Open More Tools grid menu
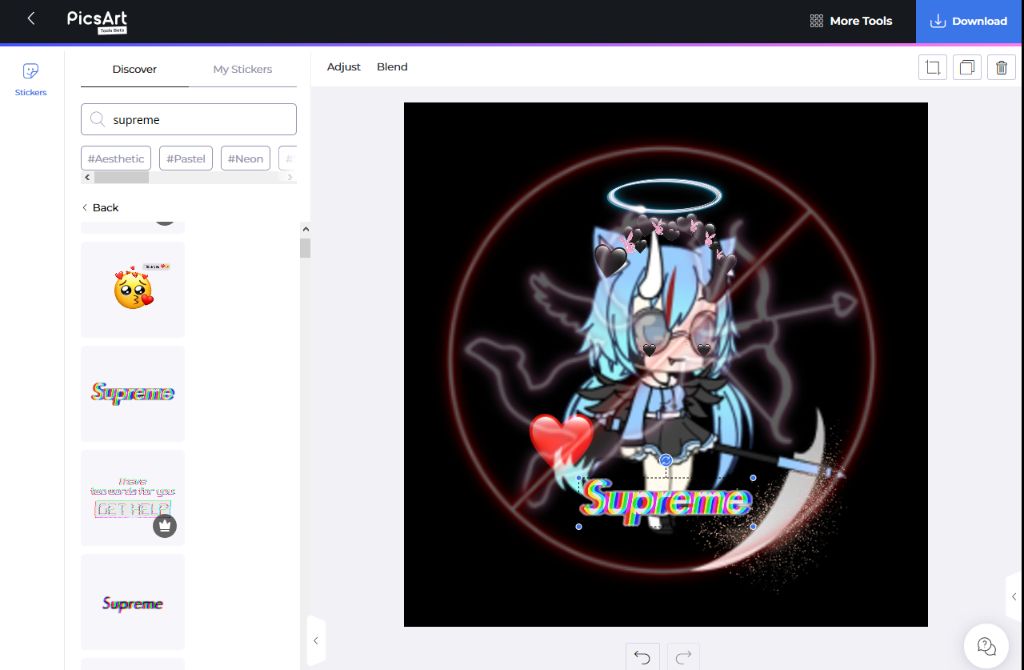The width and height of the screenshot is (1024, 670). [x=850, y=21]
